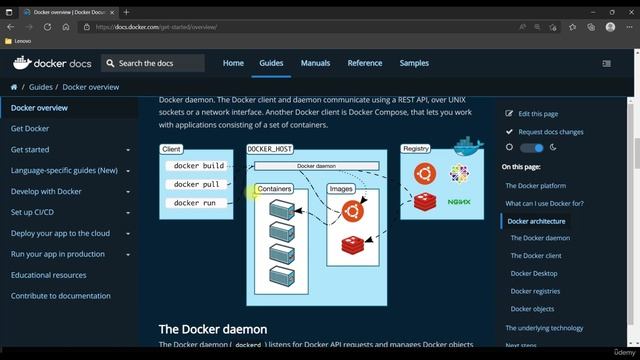Viewport: 640px width, 360px height.
Task: Open Docker overview breadcrumb link
Action: [91, 87]
